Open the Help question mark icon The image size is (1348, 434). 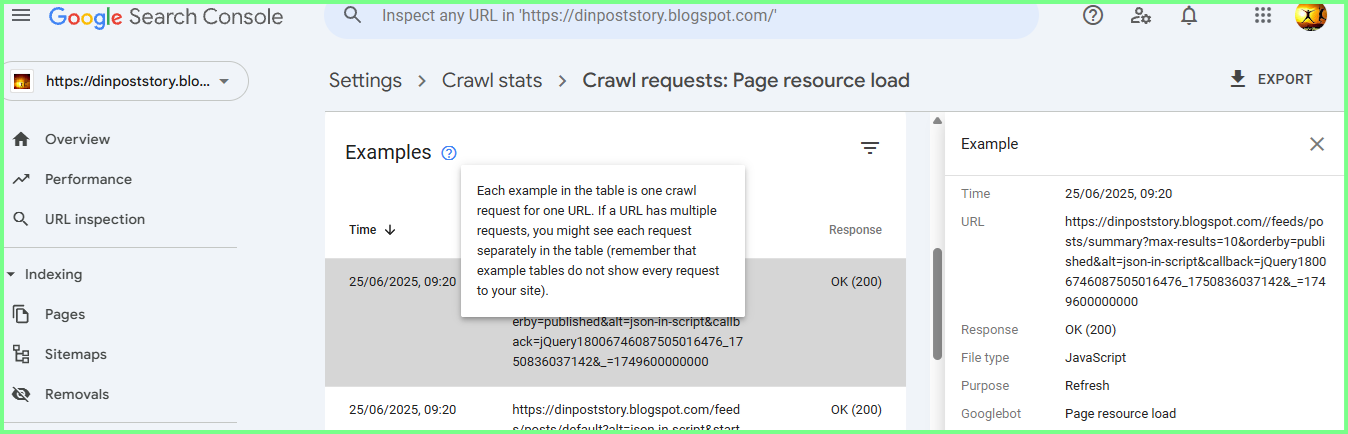click(x=1093, y=15)
